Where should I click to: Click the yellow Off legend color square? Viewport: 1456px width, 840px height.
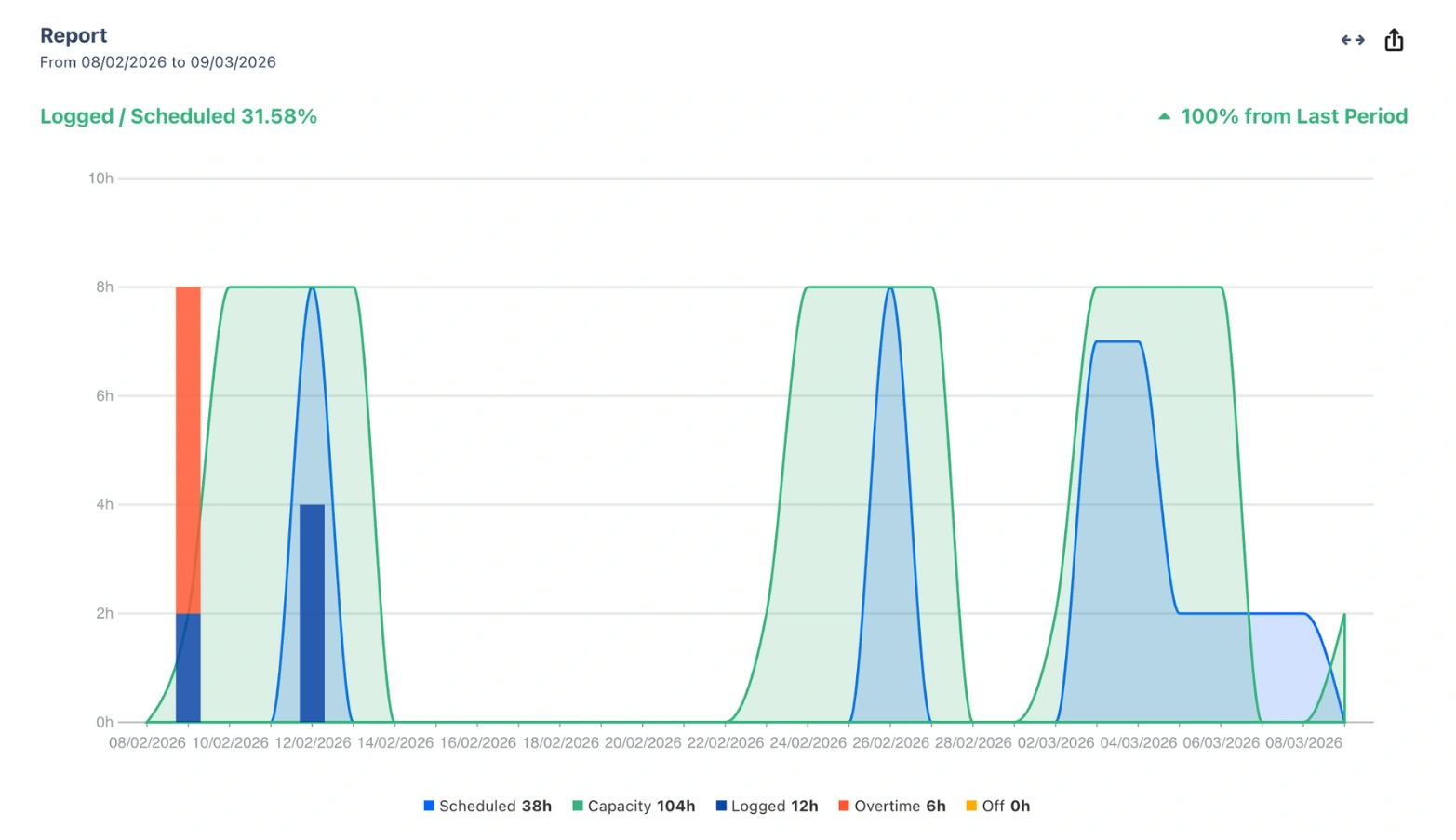[971, 806]
